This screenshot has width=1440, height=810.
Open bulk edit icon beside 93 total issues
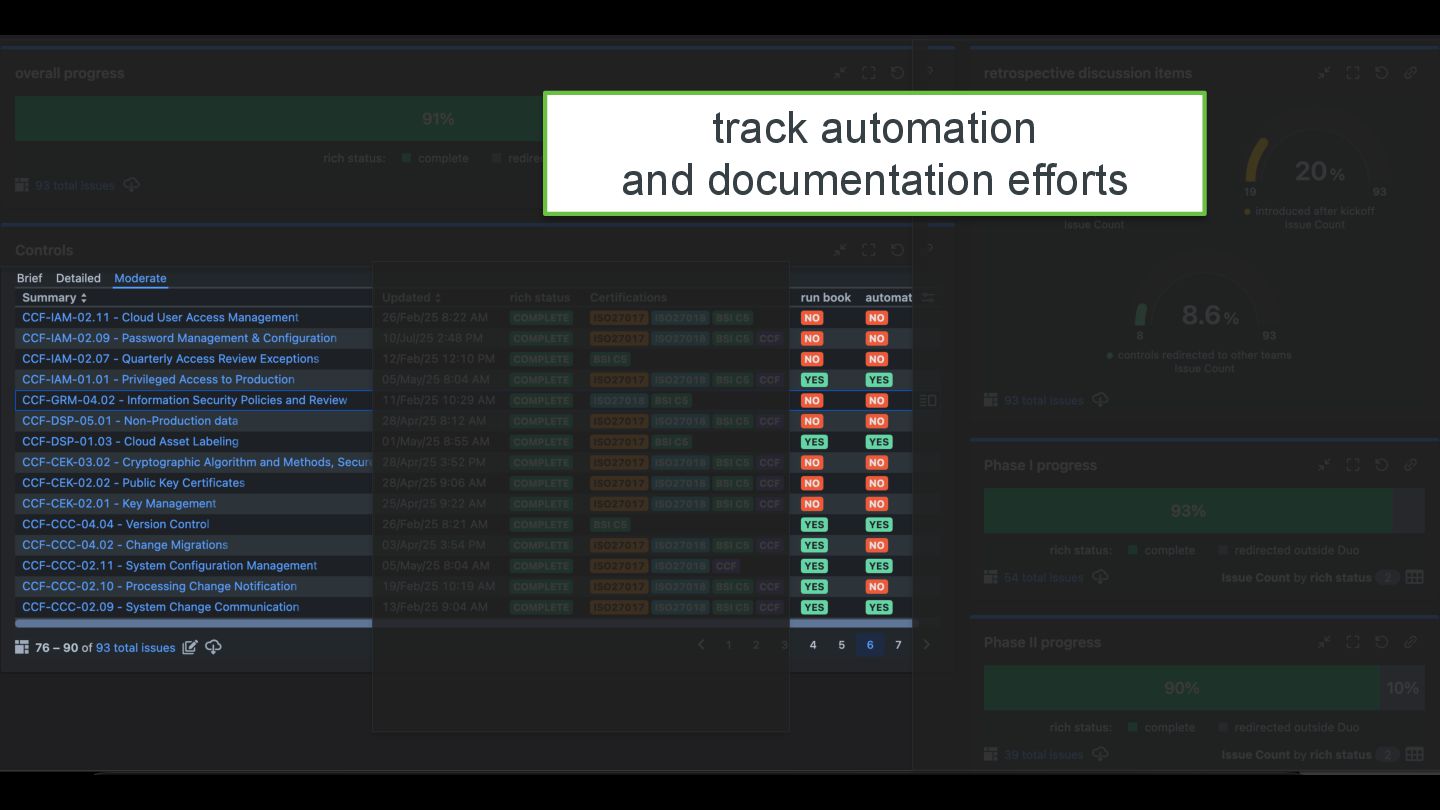click(189, 648)
